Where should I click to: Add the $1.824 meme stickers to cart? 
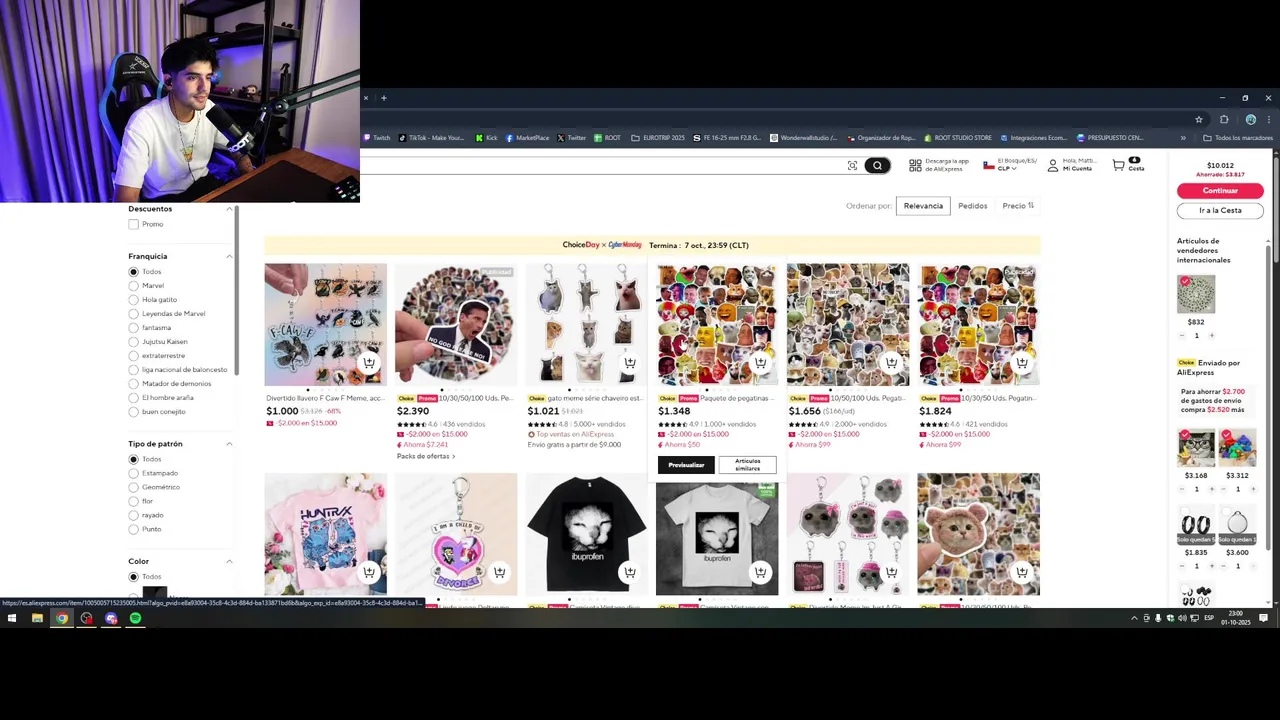pos(1021,363)
